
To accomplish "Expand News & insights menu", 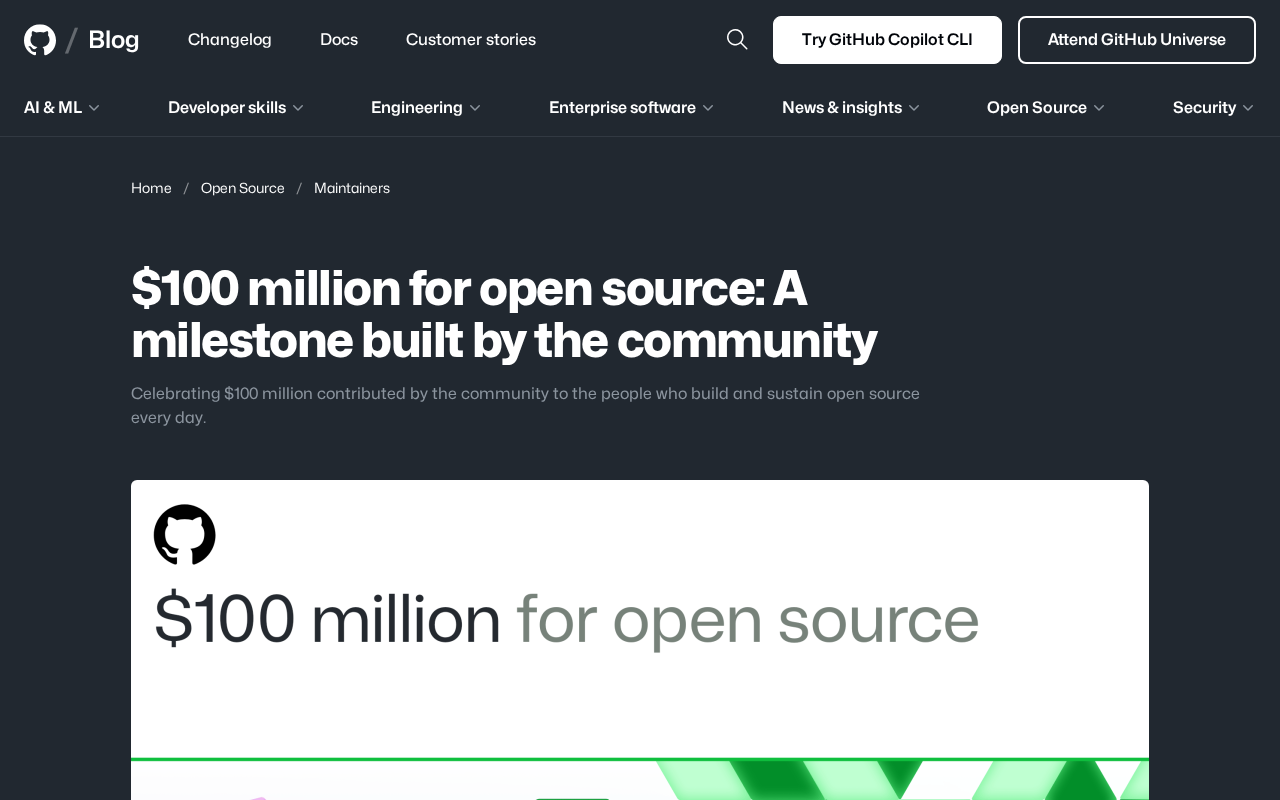I will coord(851,108).
